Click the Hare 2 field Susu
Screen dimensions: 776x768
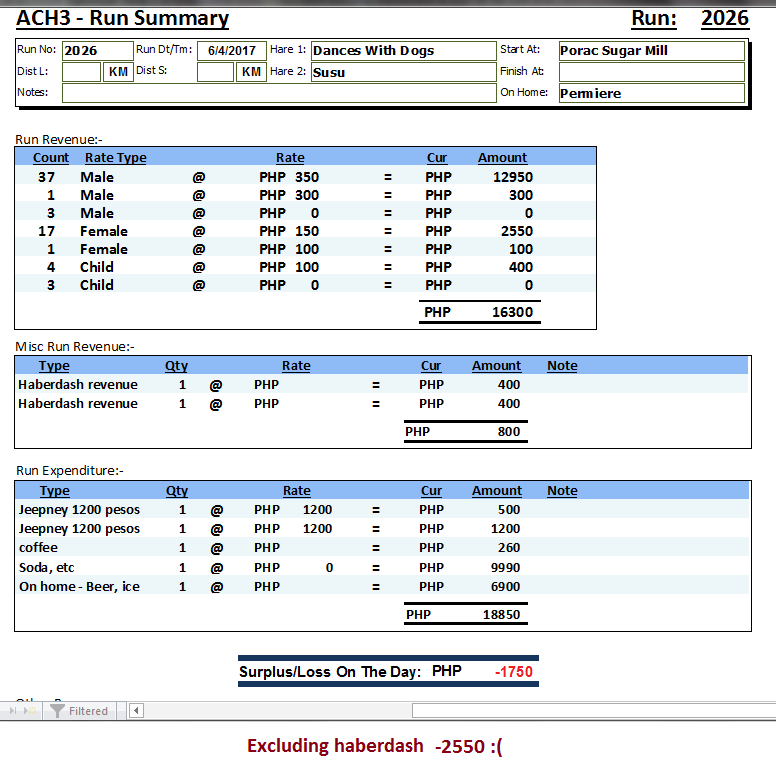402,72
